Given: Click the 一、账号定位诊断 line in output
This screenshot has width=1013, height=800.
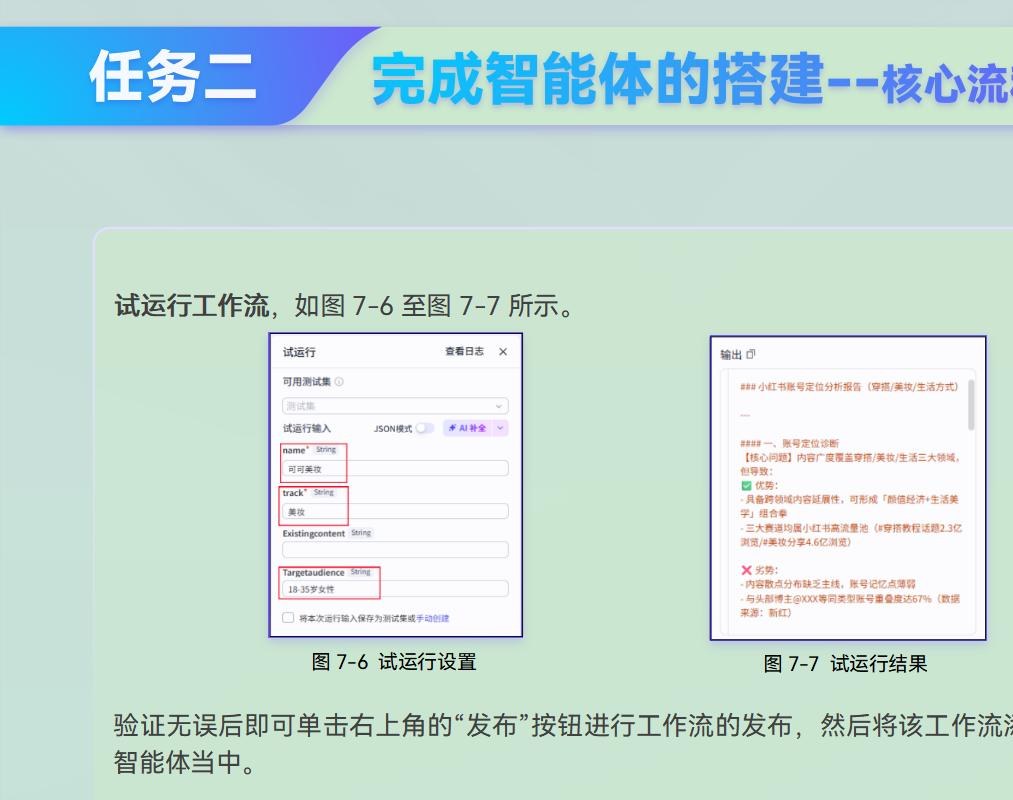Looking at the screenshot, I should pos(789,443).
